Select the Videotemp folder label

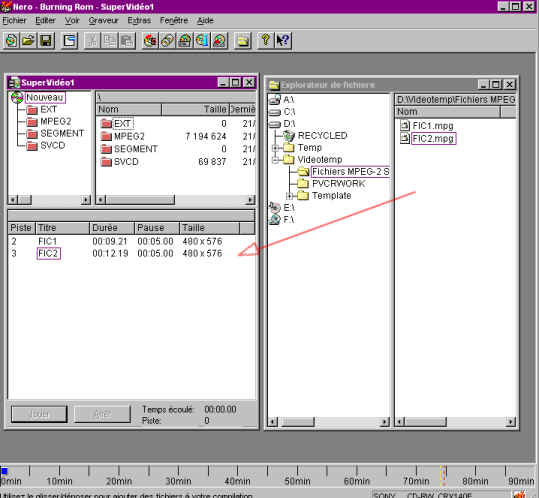click(x=320, y=160)
